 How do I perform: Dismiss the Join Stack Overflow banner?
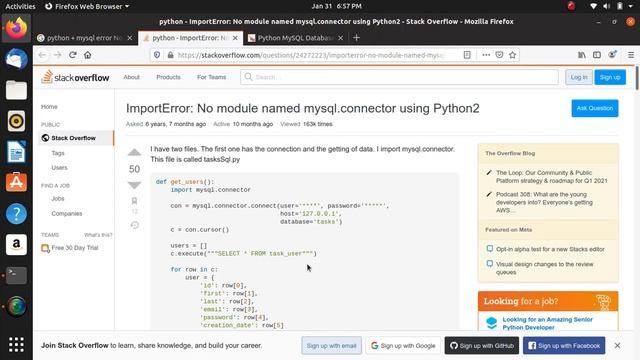[617, 345]
